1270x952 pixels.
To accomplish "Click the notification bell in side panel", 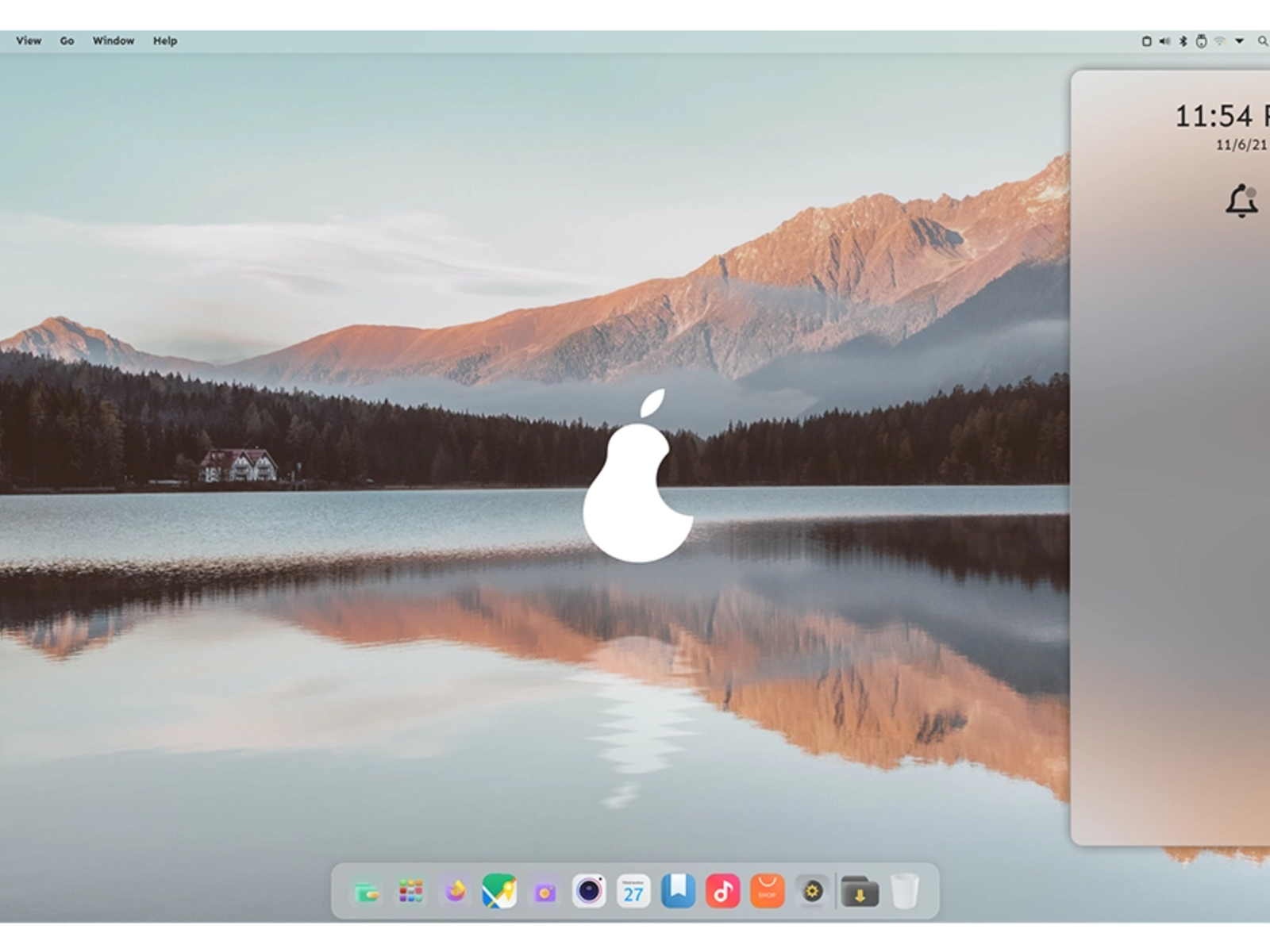I will [x=1241, y=201].
